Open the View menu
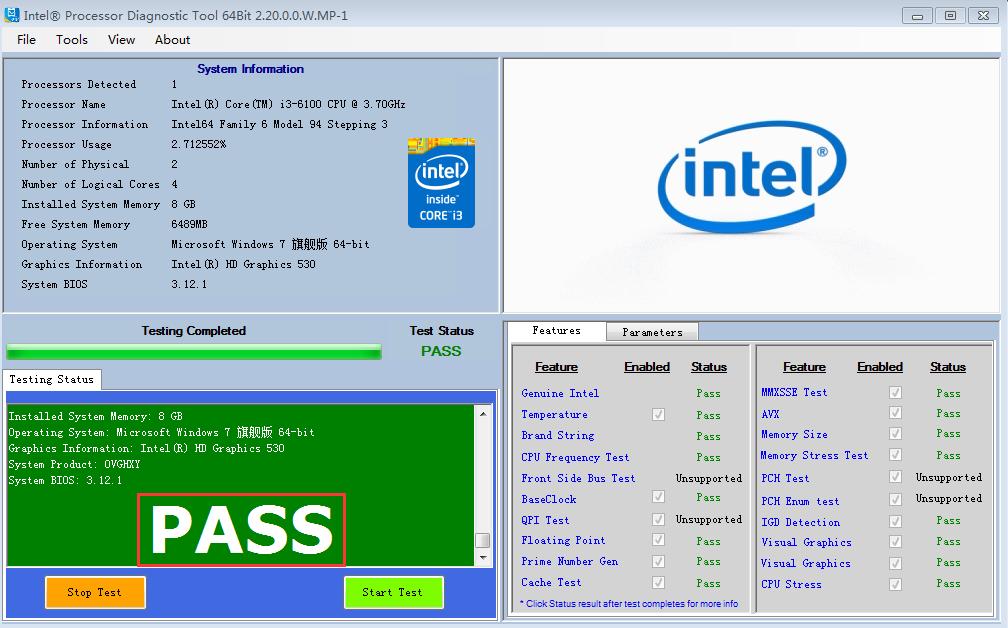Screen dimensions: 1008x628 (x=121, y=40)
